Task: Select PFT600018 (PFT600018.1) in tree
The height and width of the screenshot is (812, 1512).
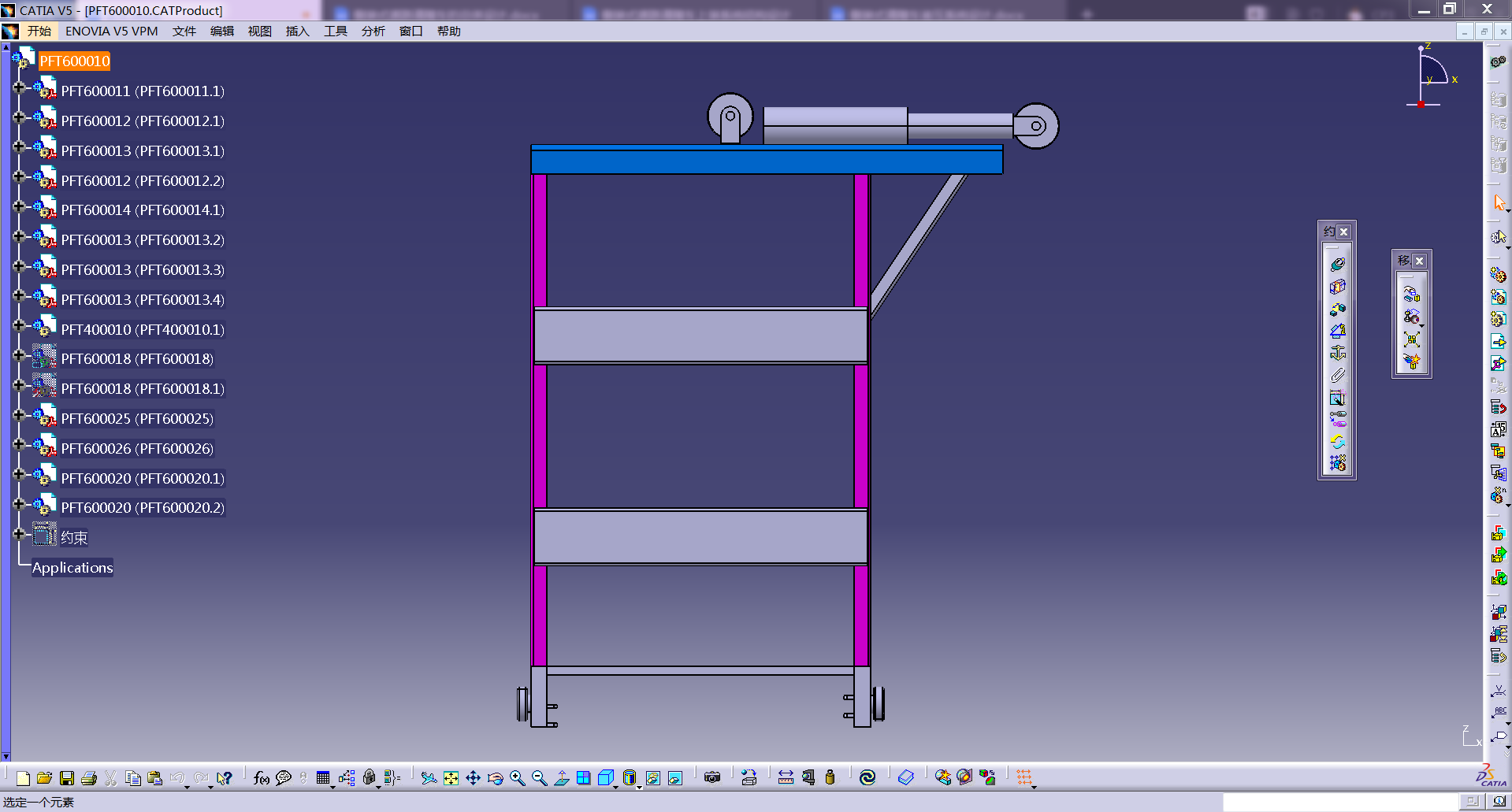Action: pyautogui.click(x=143, y=389)
